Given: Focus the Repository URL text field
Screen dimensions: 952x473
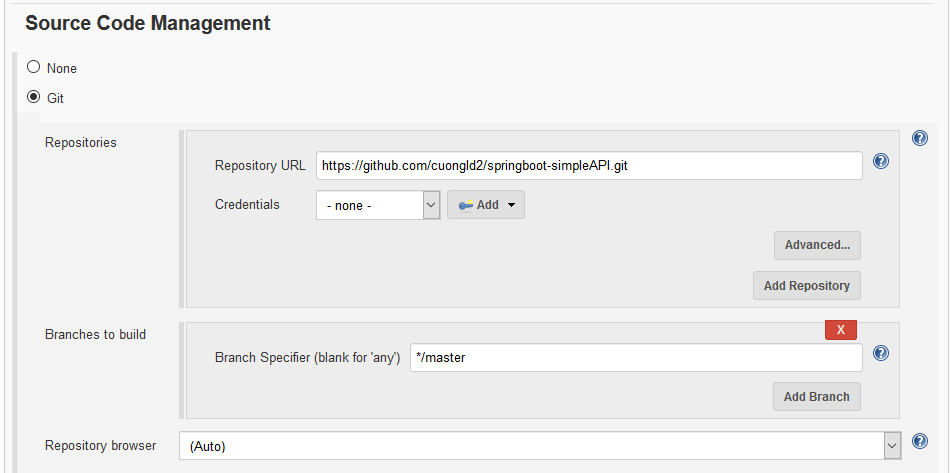Looking at the screenshot, I should point(589,165).
